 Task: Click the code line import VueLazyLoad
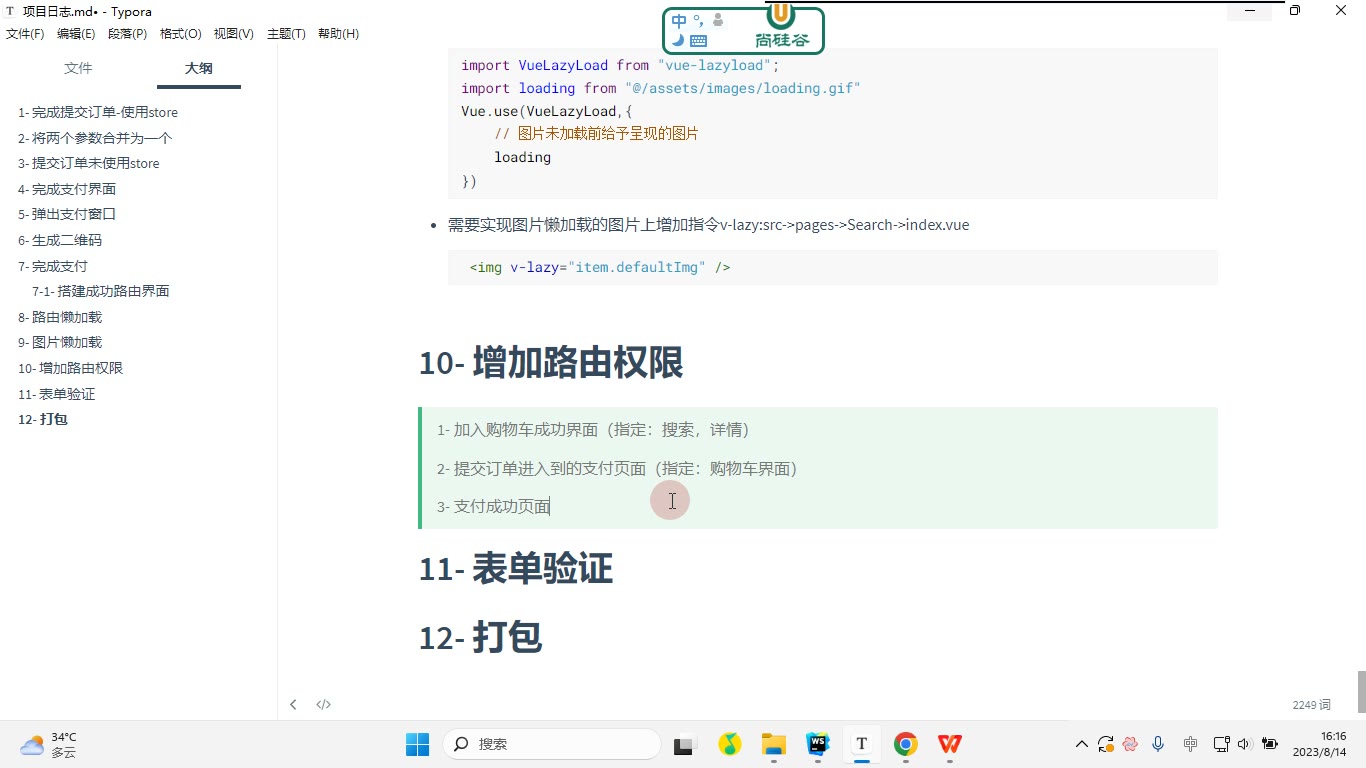pos(620,65)
